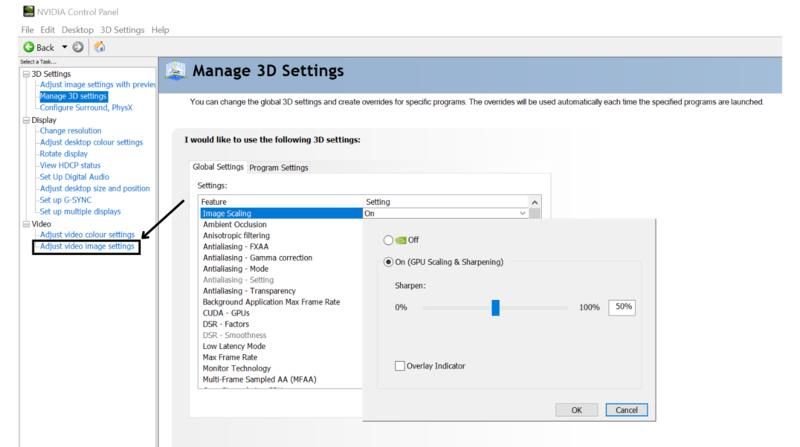
Task: Collapse the Display tree node
Action: pyautogui.click(x=25, y=119)
